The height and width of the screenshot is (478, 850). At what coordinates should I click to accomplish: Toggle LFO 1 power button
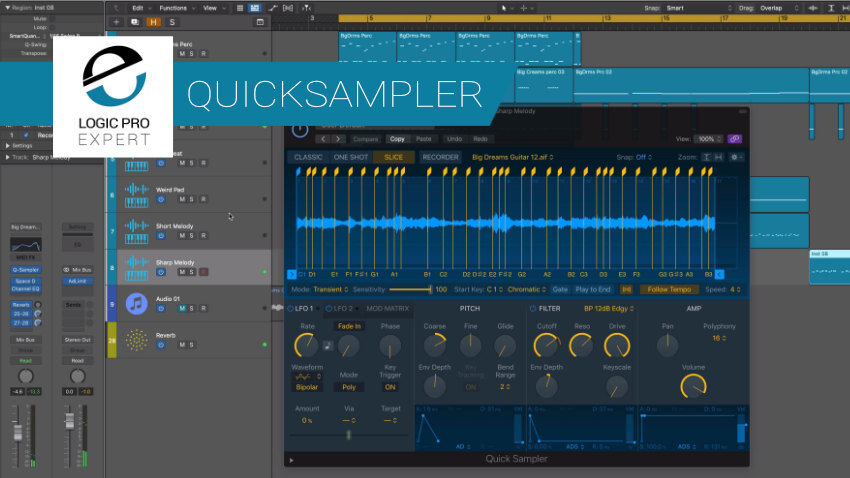pos(291,308)
